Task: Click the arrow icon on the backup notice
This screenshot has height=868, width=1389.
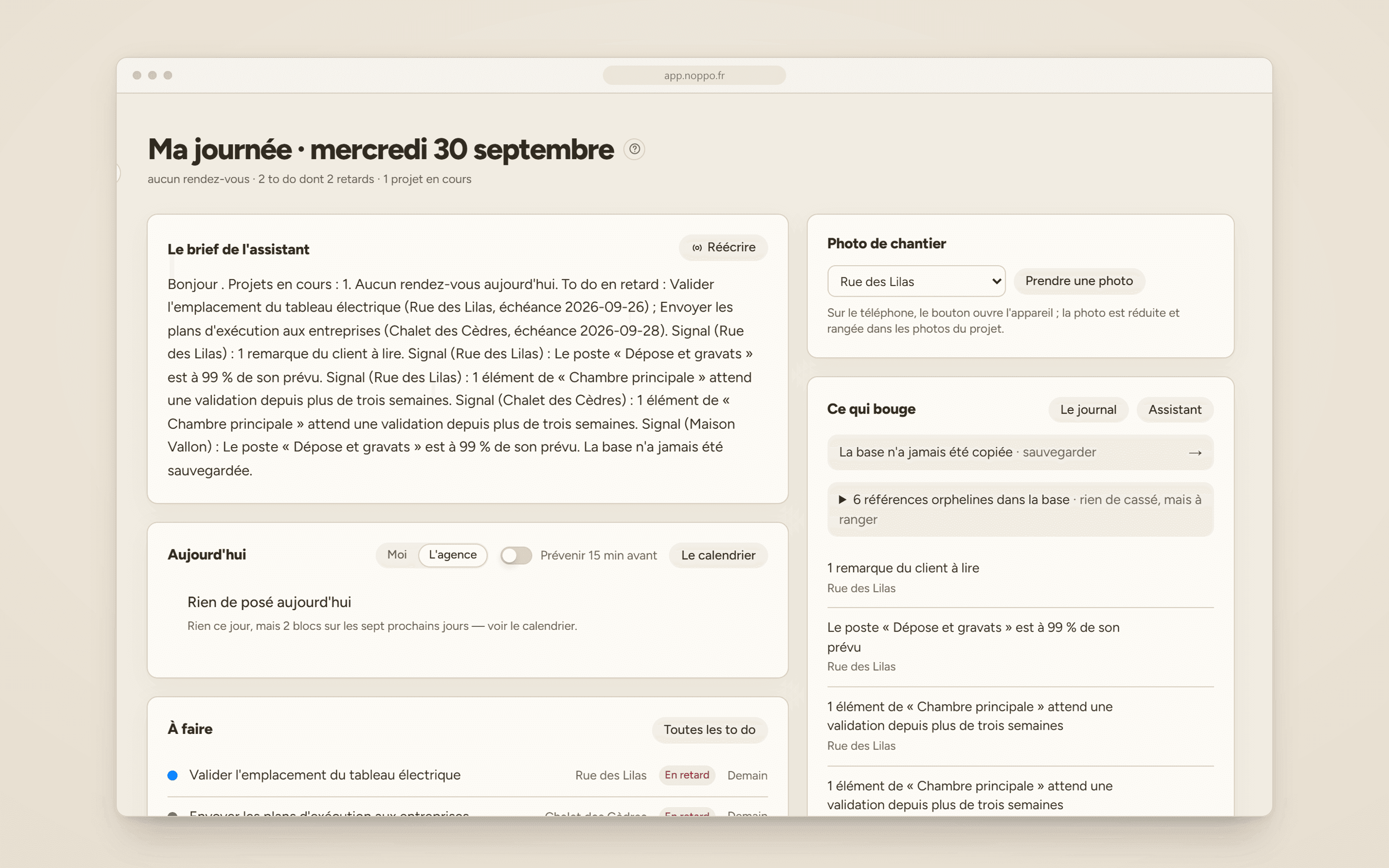Action: coord(1195,453)
